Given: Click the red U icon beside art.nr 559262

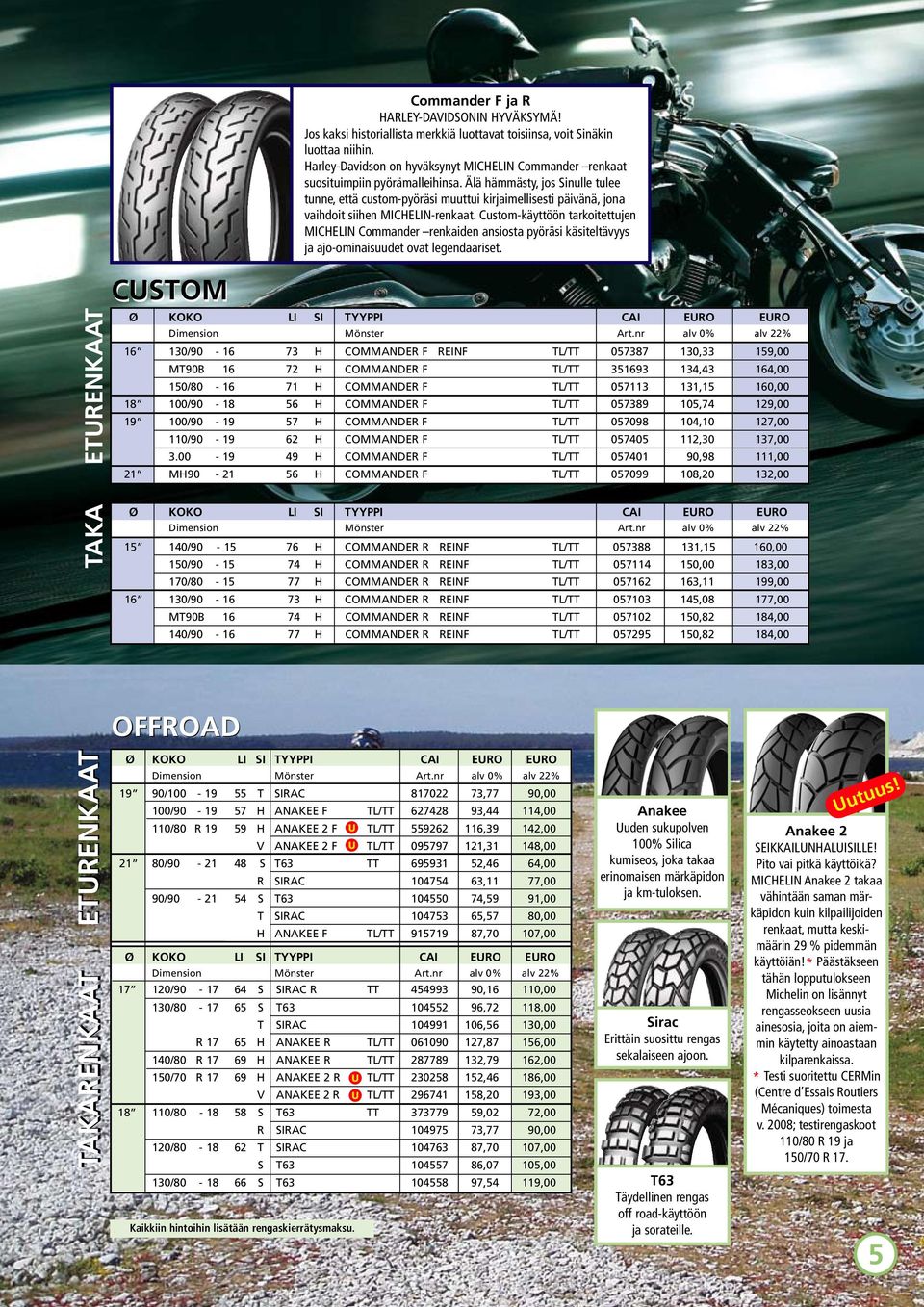Looking at the screenshot, I should [x=352, y=828].
